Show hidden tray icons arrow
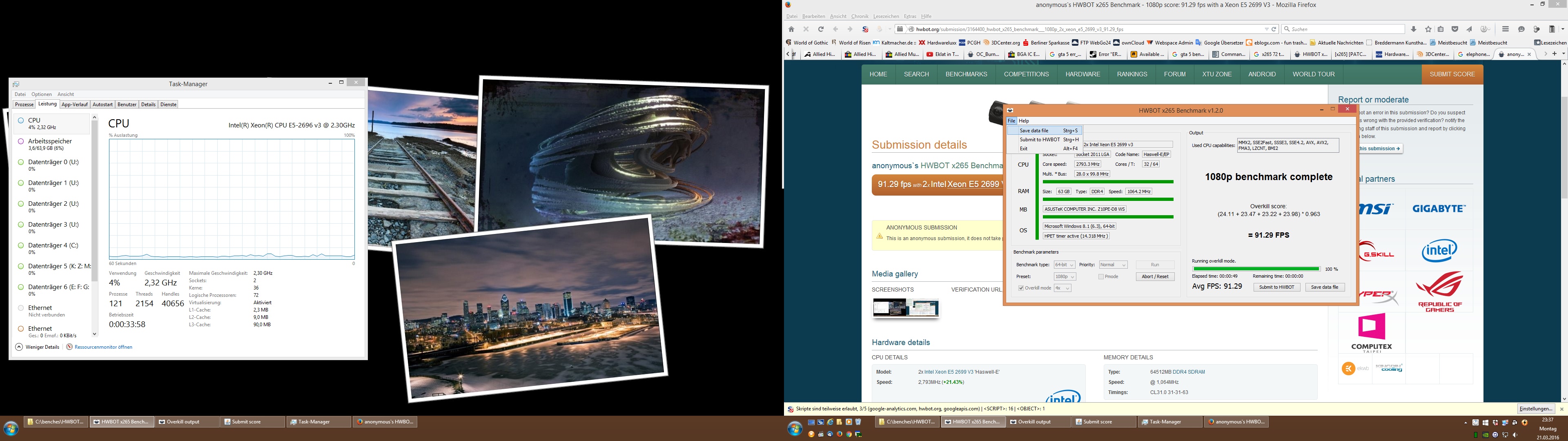The width and height of the screenshot is (1568, 441). (1466, 422)
